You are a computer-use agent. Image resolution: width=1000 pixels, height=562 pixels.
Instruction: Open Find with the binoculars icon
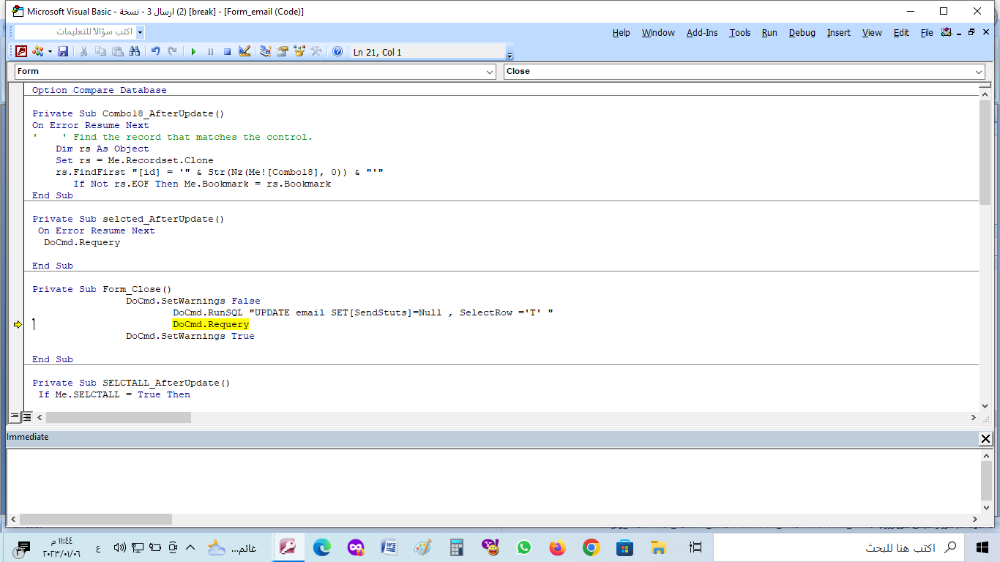(135, 52)
